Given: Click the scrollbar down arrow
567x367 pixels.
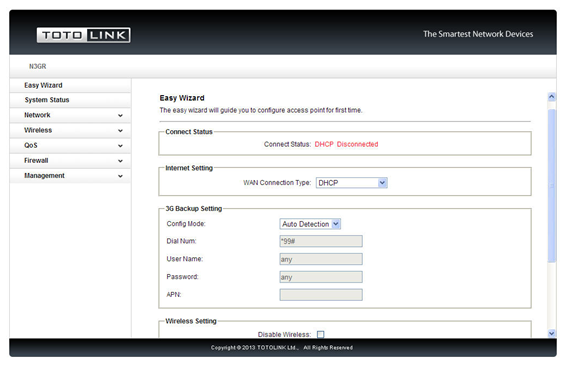Looking at the screenshot, I should click(551, 333).
